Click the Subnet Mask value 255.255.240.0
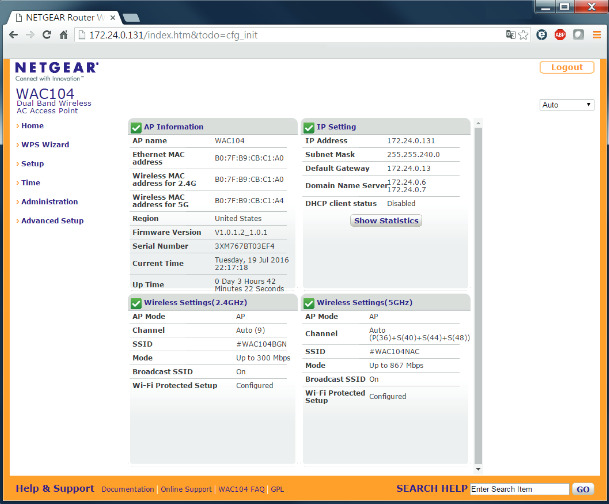This screenshot has width=609, height=504. coord(413,155)
